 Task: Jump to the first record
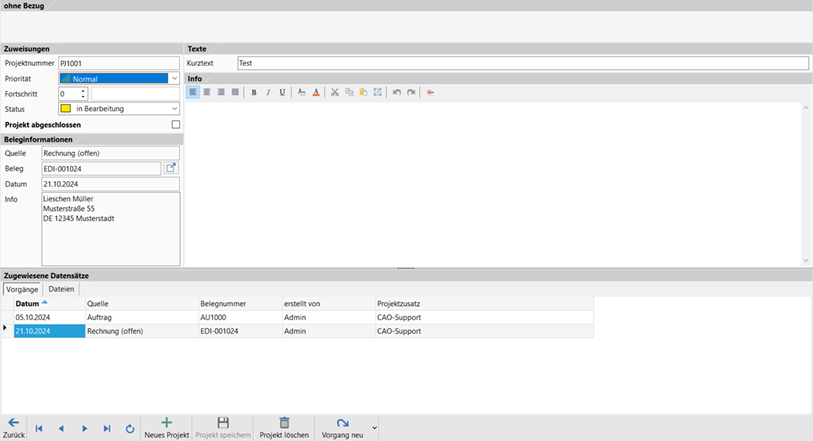pos(39,429)
